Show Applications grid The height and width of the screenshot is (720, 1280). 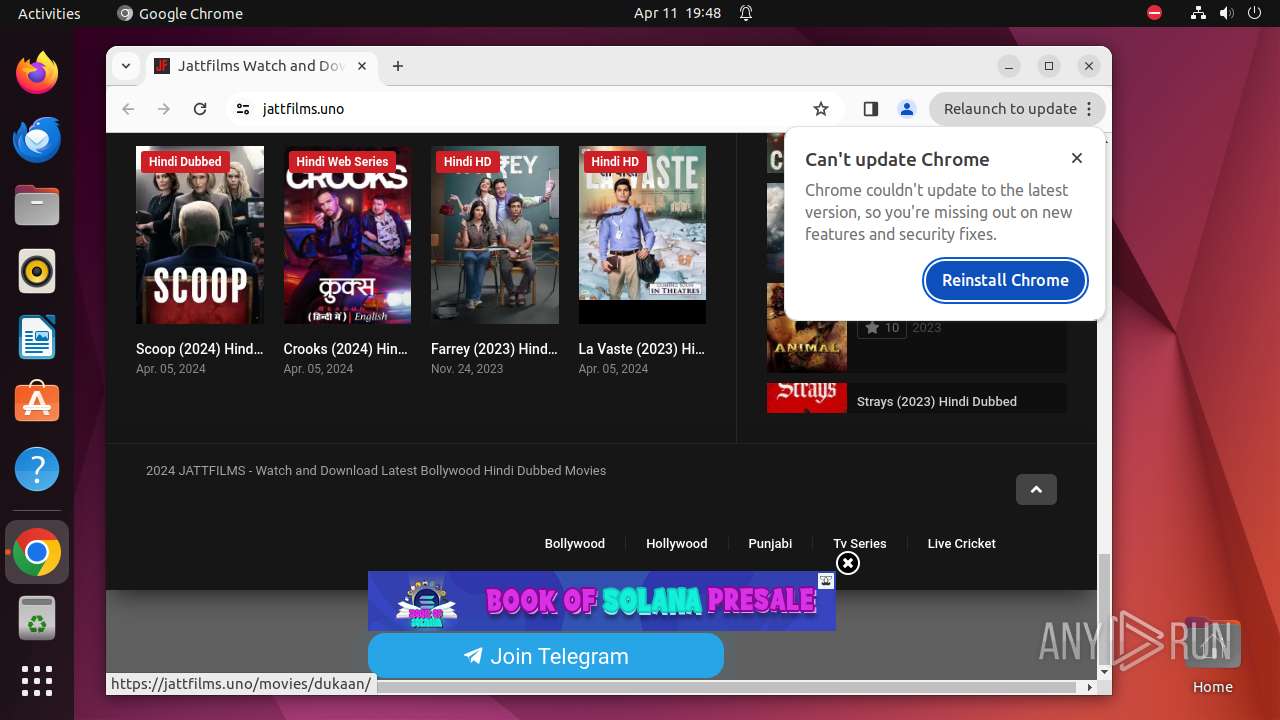click(37, 681)
